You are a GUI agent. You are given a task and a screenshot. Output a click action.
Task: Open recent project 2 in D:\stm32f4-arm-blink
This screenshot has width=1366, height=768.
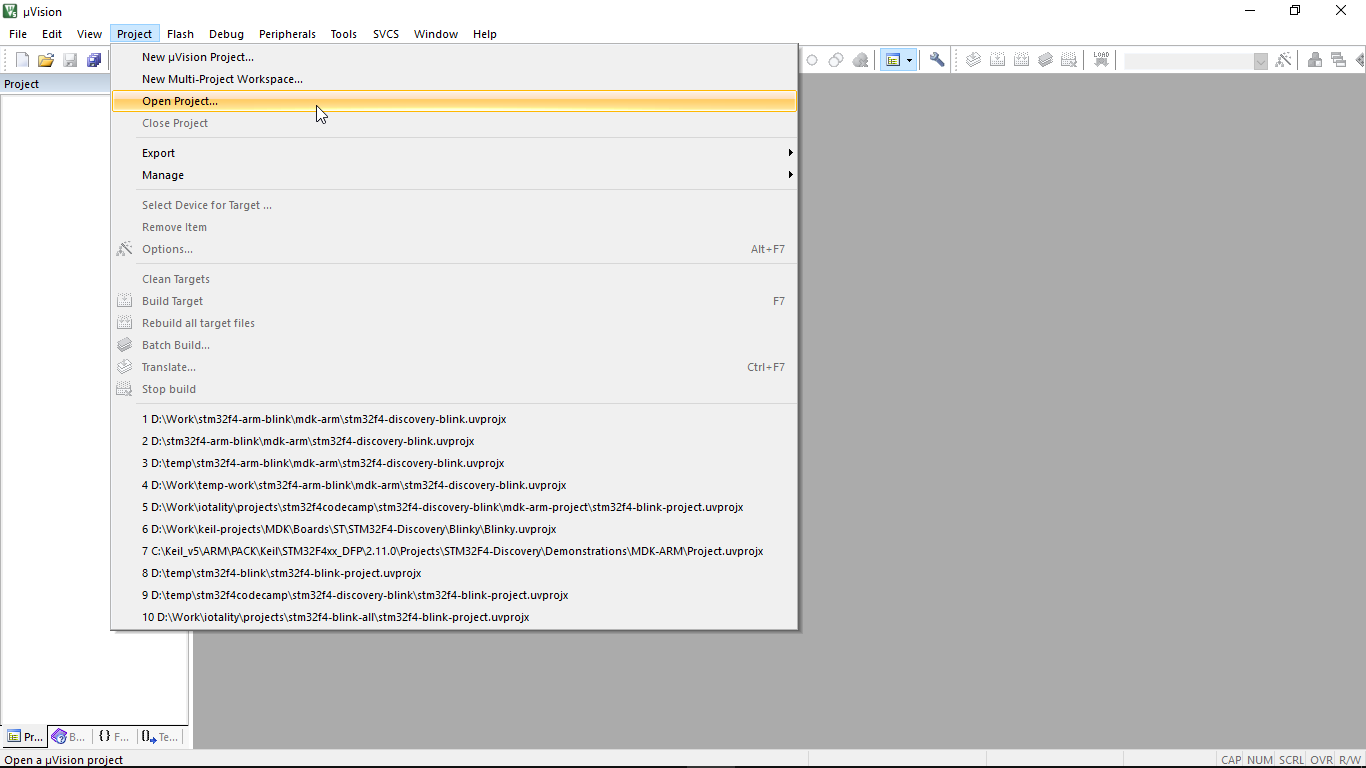click(x=454, y=441)
